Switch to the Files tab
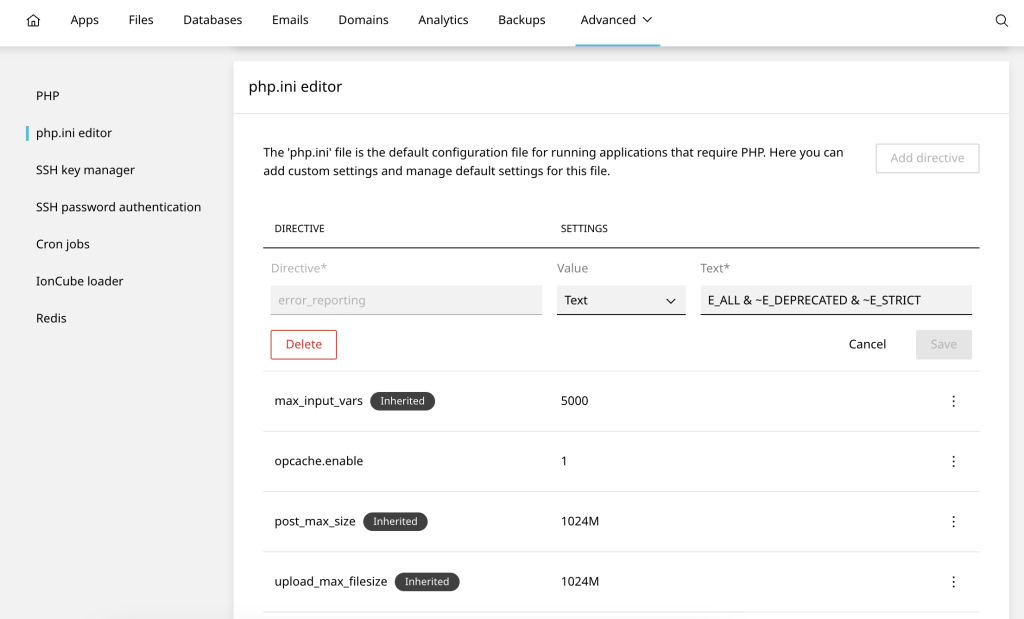 [x=141, y=20]
